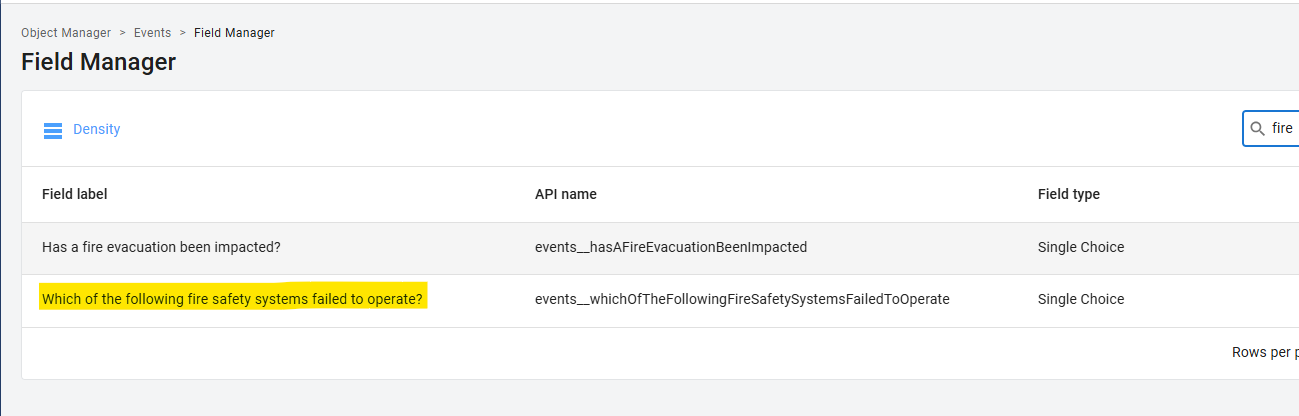1299x416 pixels.
Task: Click the separator arrow after Events breadcrumb
Action: click(x=183, y=33)
